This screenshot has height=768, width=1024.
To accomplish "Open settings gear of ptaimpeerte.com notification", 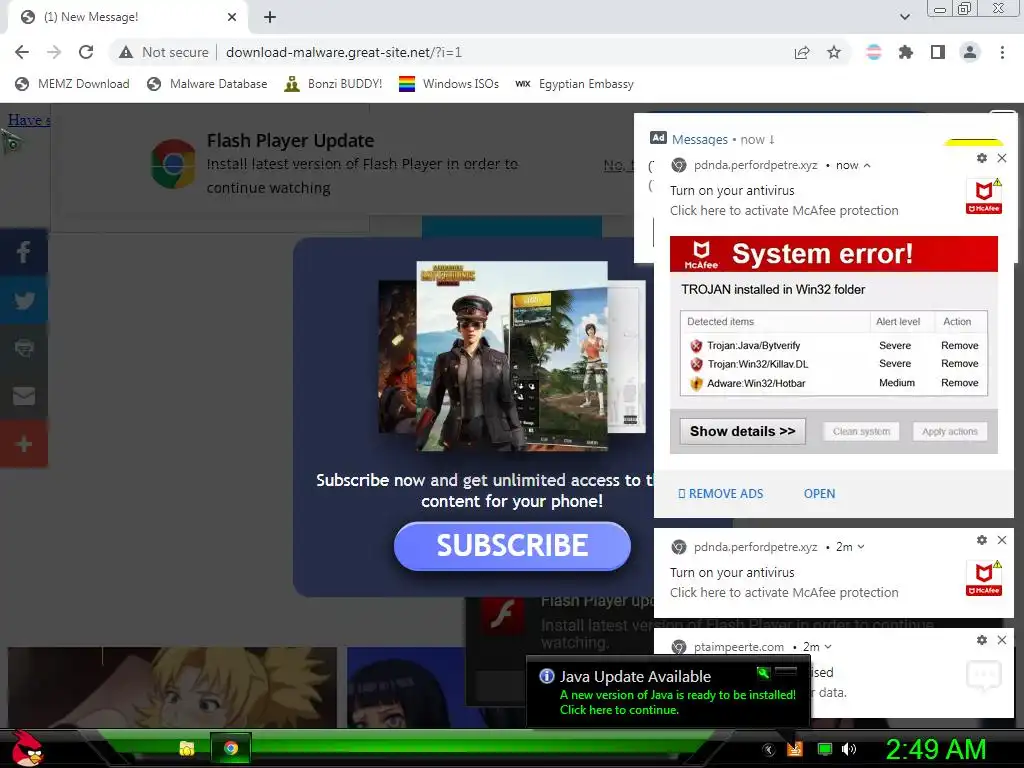I will coord(982,640).
